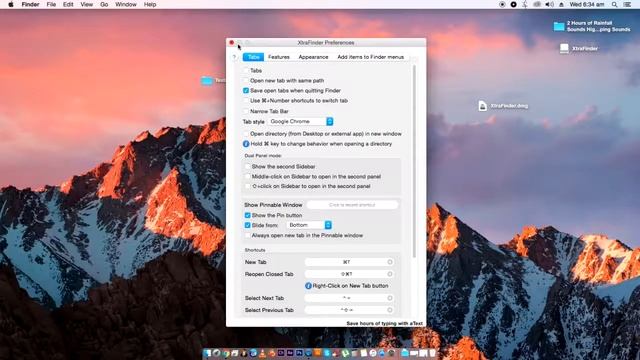Launch uTorrent from the Dock

coord(345,353)
